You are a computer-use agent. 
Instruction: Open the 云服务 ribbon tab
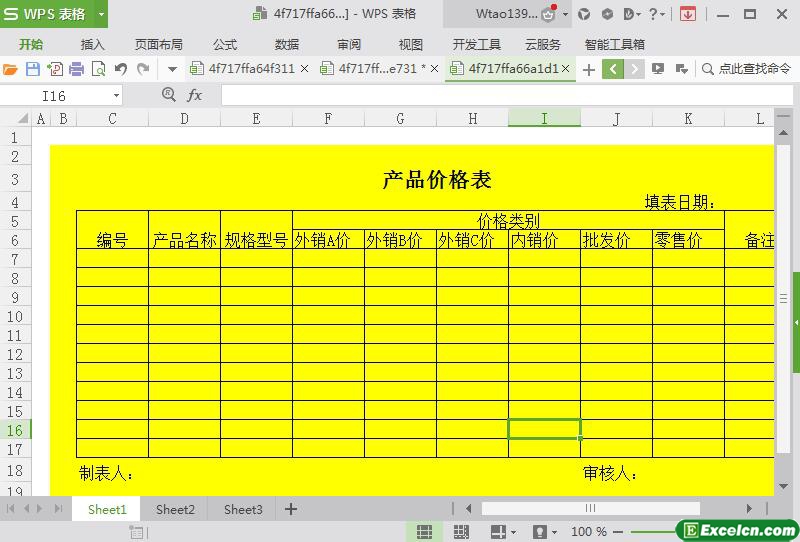tap(543, 44)
